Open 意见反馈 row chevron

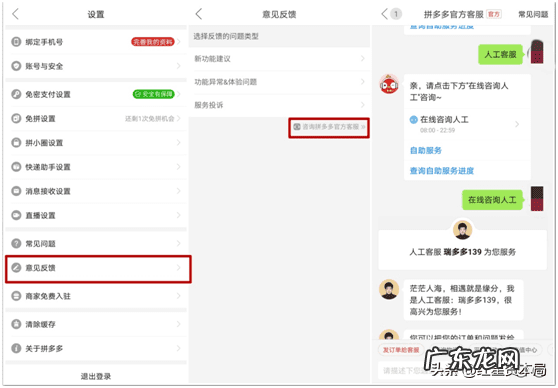click(x=179, y=268)
